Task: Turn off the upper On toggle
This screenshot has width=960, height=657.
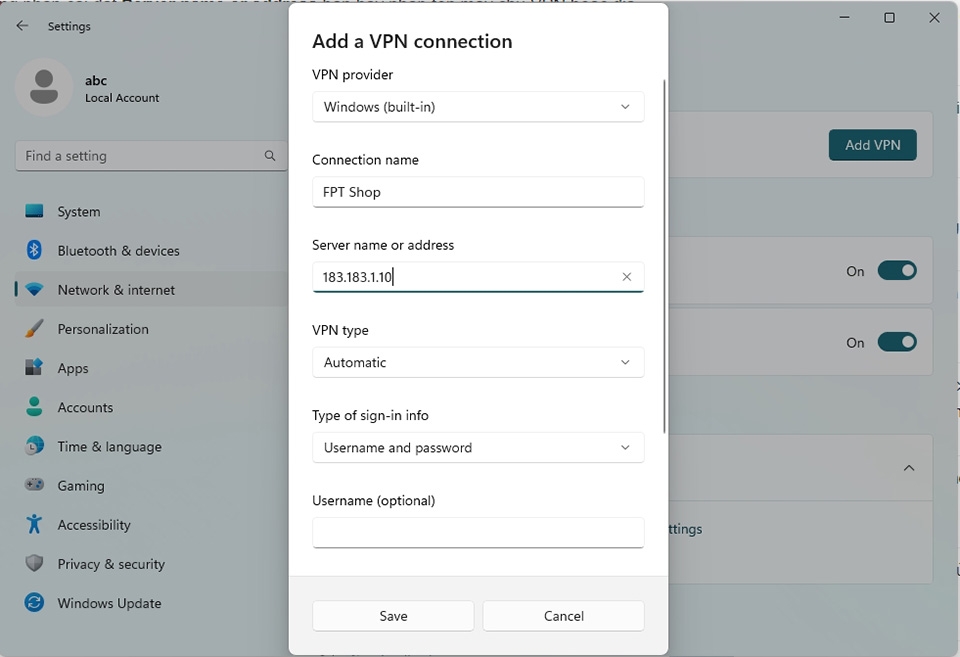Action: (897, 270)
